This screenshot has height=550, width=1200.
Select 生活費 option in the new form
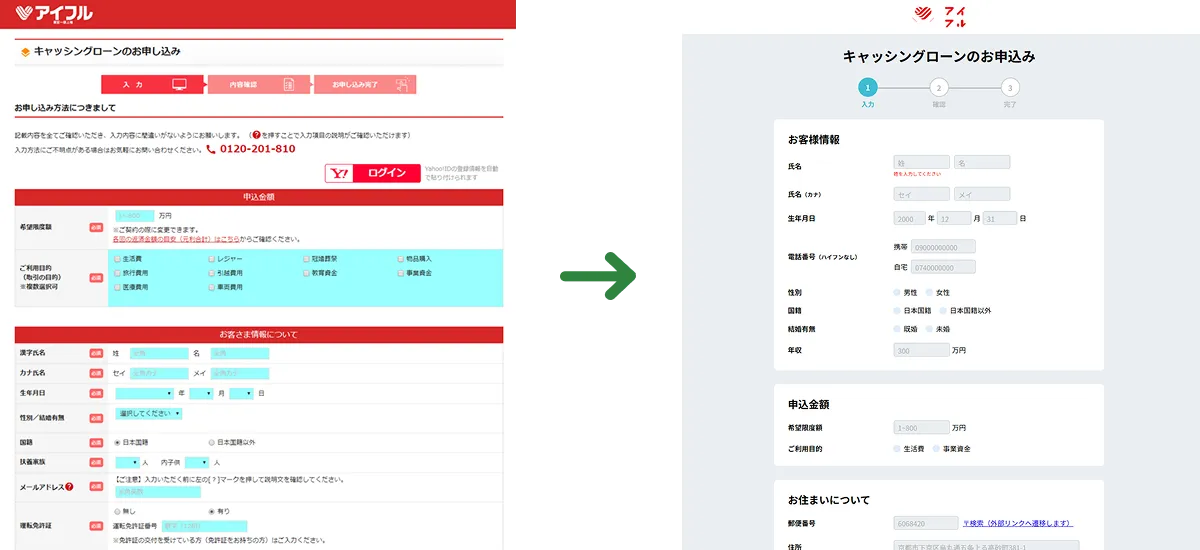[898, 449]
